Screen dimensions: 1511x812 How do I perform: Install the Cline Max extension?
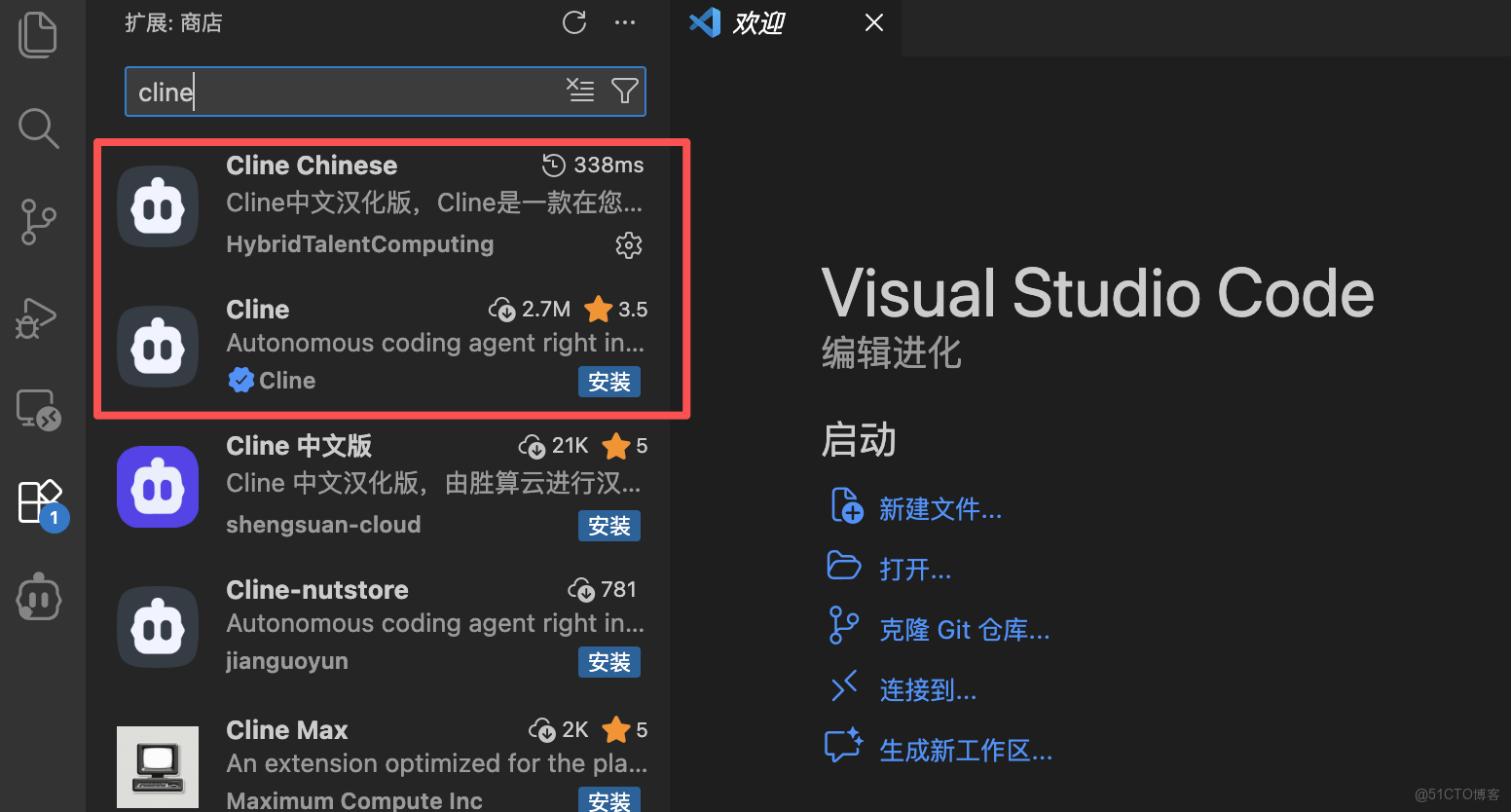(x=609, y=799)
